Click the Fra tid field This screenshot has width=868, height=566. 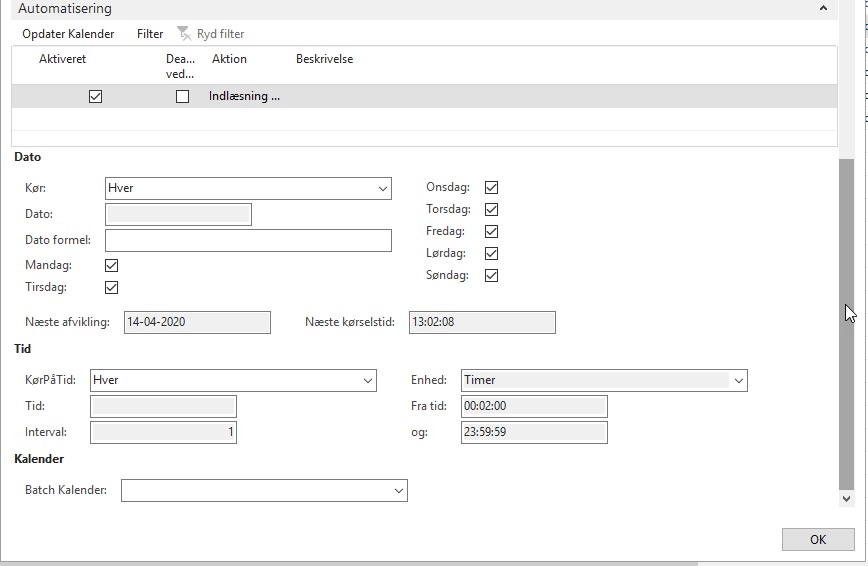[534, 406]
